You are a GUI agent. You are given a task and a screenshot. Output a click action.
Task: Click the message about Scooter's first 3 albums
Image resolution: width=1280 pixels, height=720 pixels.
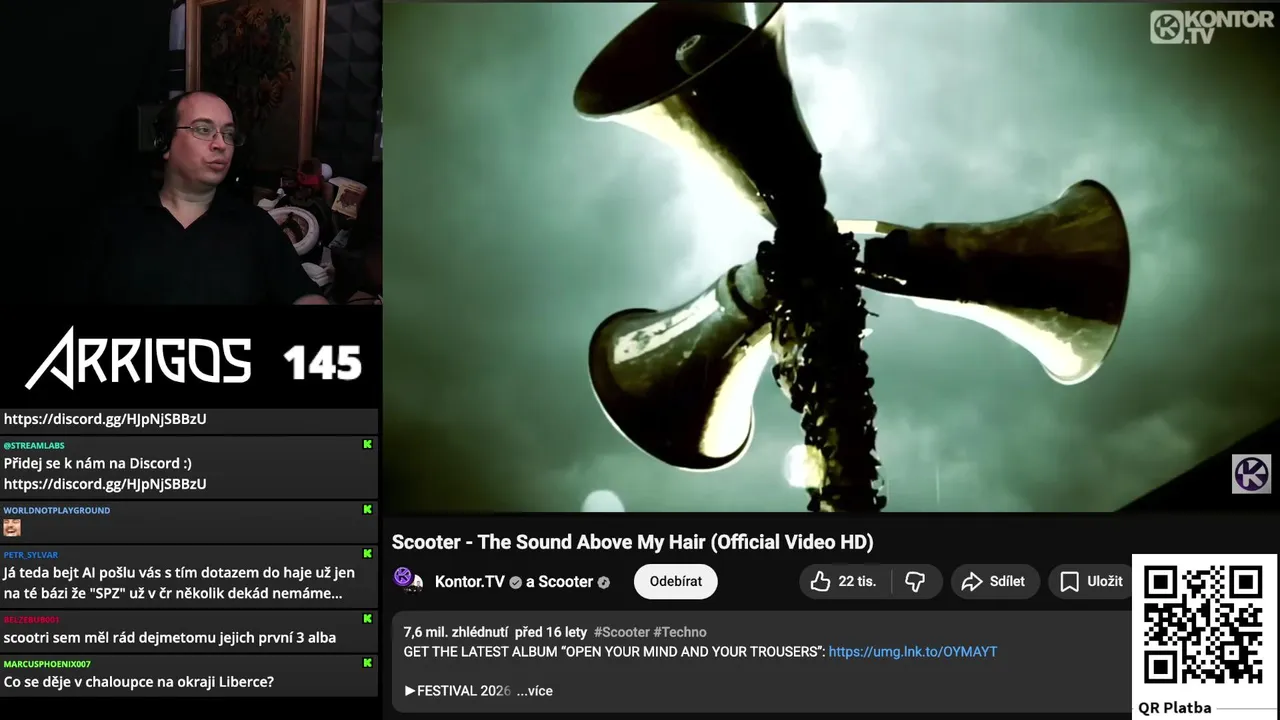[x=170, y=637]
